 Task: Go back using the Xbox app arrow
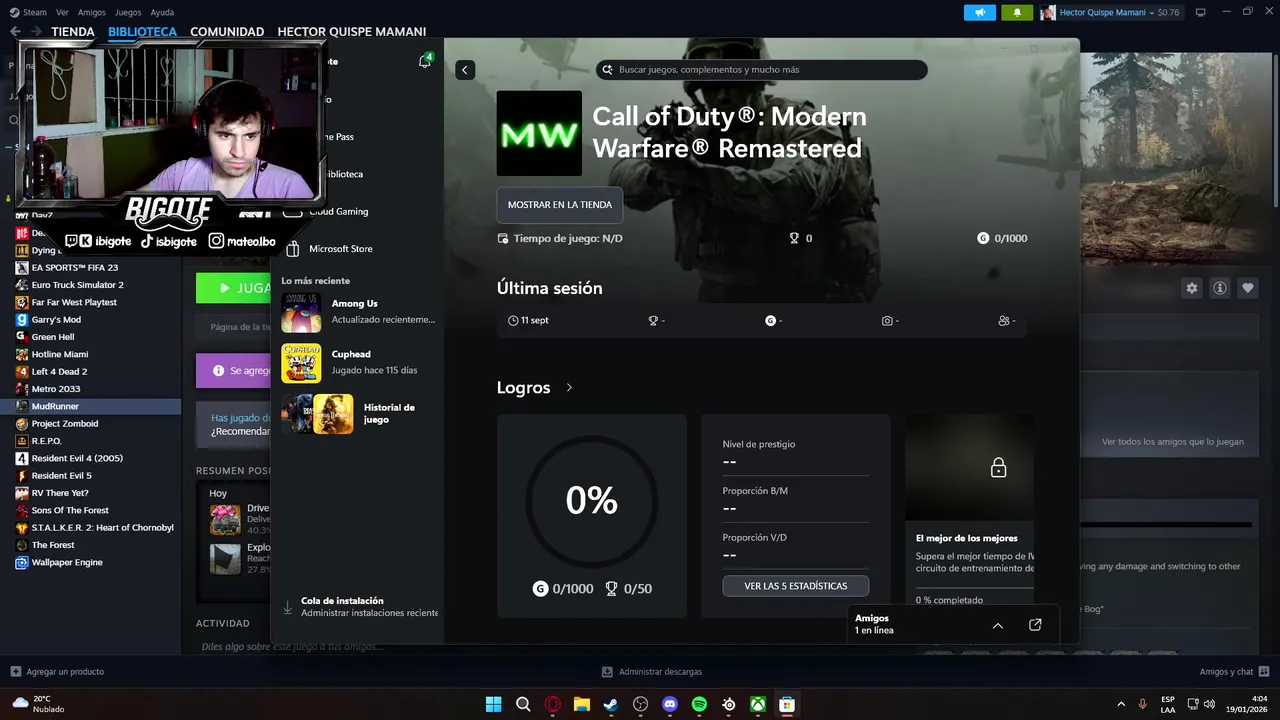[x=465, y=70]
